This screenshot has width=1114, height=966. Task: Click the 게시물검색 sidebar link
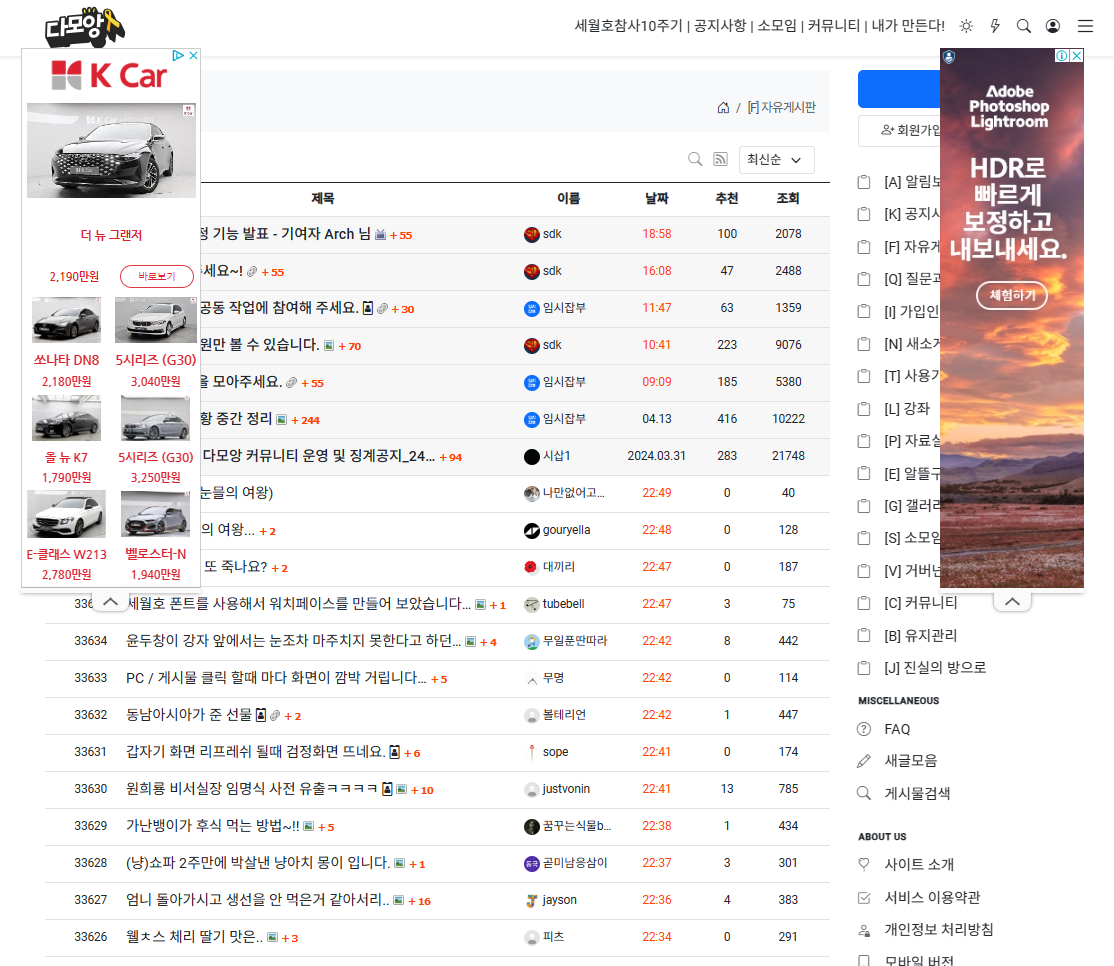[x=916, y=793]
